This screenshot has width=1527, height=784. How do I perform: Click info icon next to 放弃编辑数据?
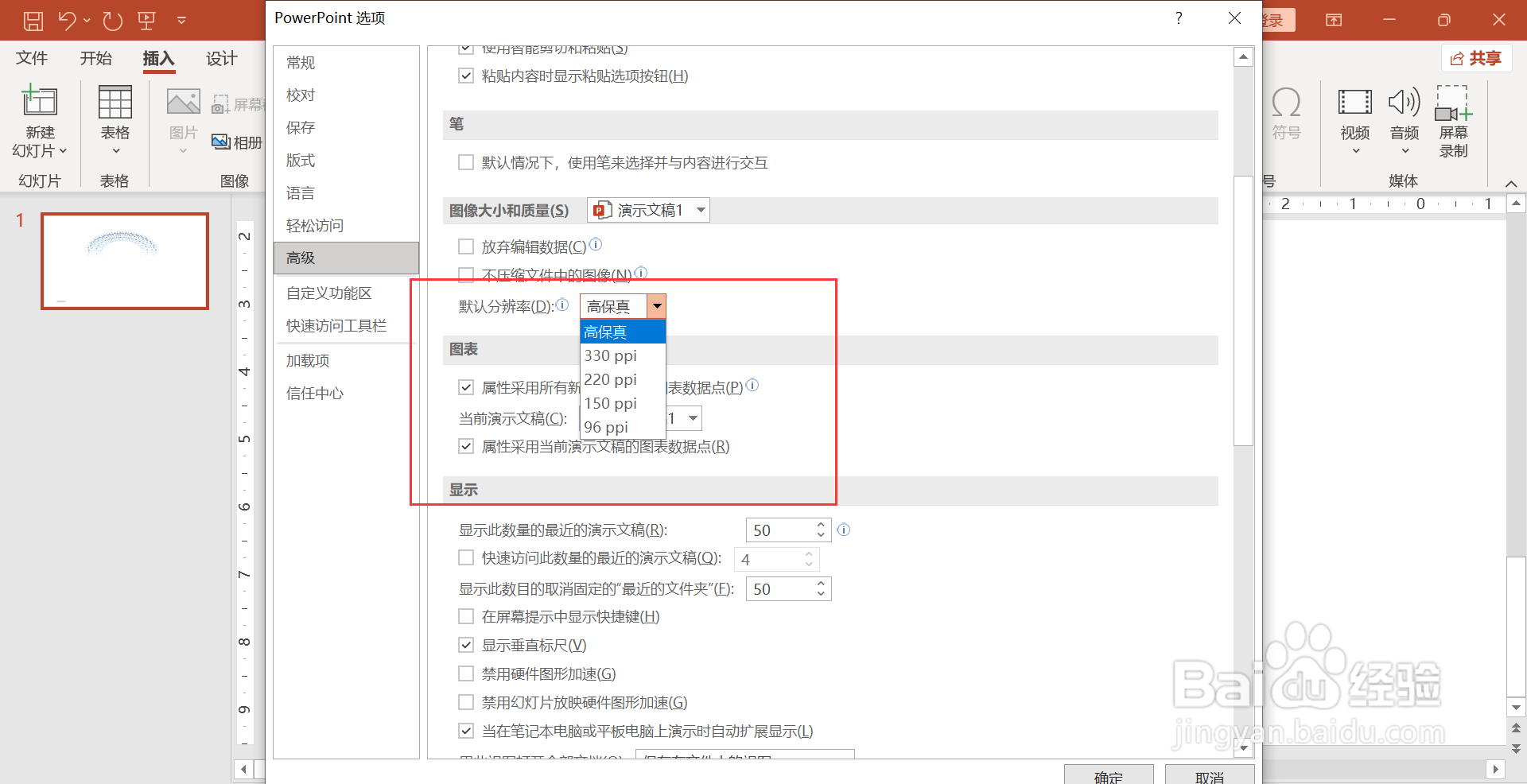pyautogui.click(x=596, y=244)
